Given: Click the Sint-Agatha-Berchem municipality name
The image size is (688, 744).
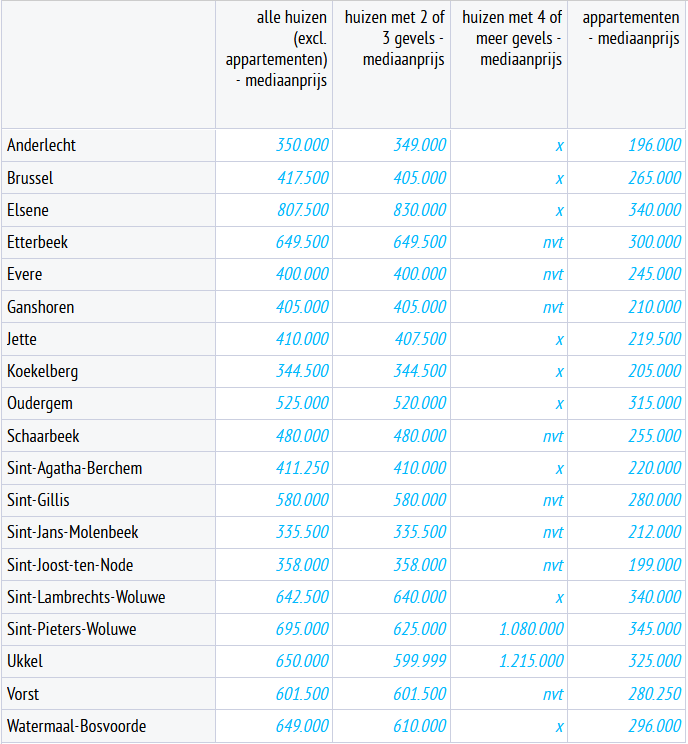Looking at the screenshot, I should [x=75, y=468].
